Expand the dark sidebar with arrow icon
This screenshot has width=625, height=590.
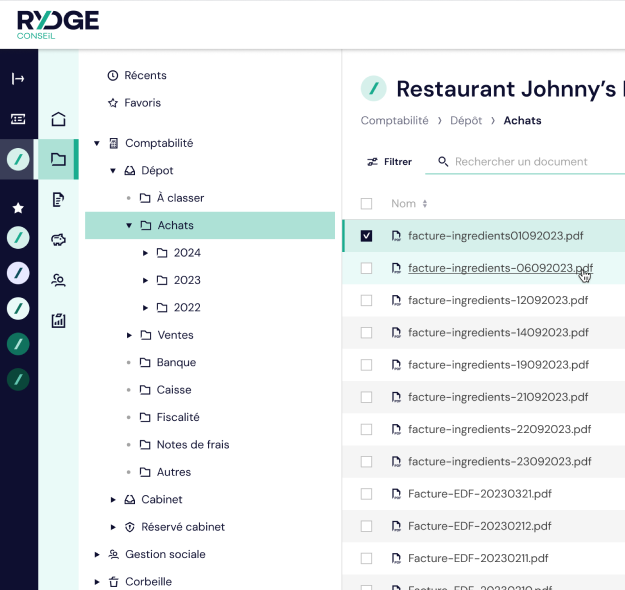18,79
